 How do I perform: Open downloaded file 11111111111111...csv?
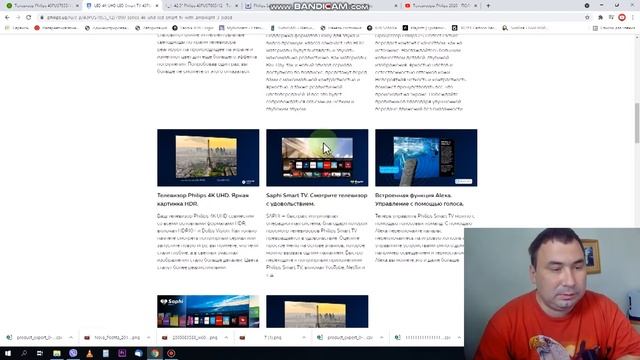(423, 338)
